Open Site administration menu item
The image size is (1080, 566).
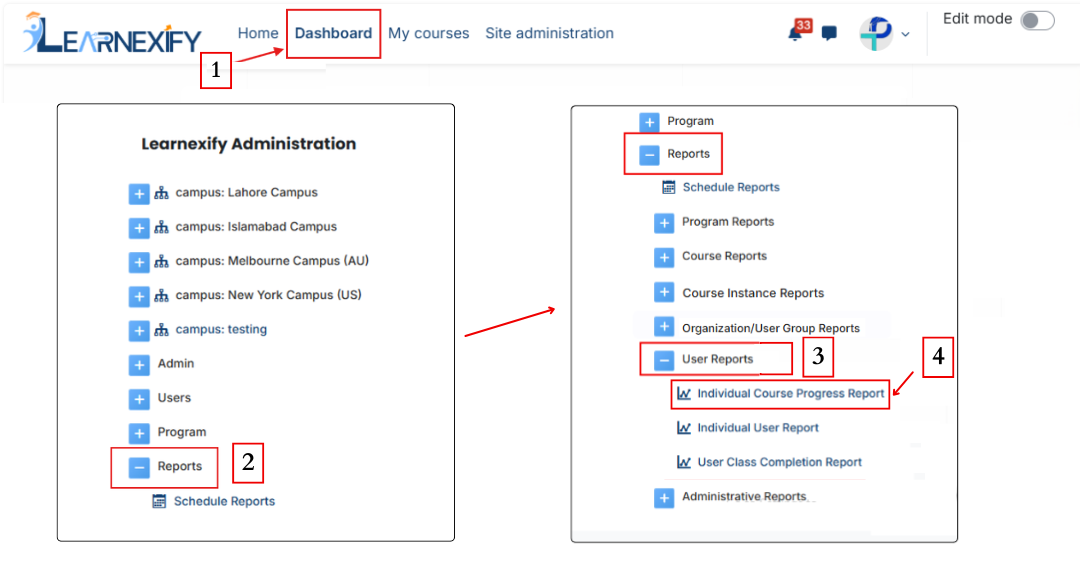(x=549, y=33)
